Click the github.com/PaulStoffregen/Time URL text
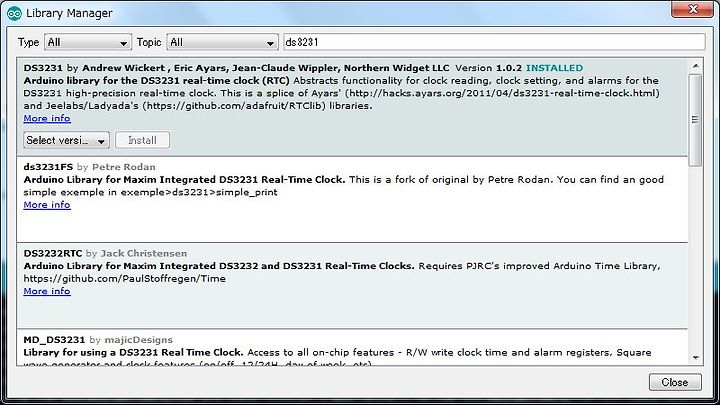 124,279
